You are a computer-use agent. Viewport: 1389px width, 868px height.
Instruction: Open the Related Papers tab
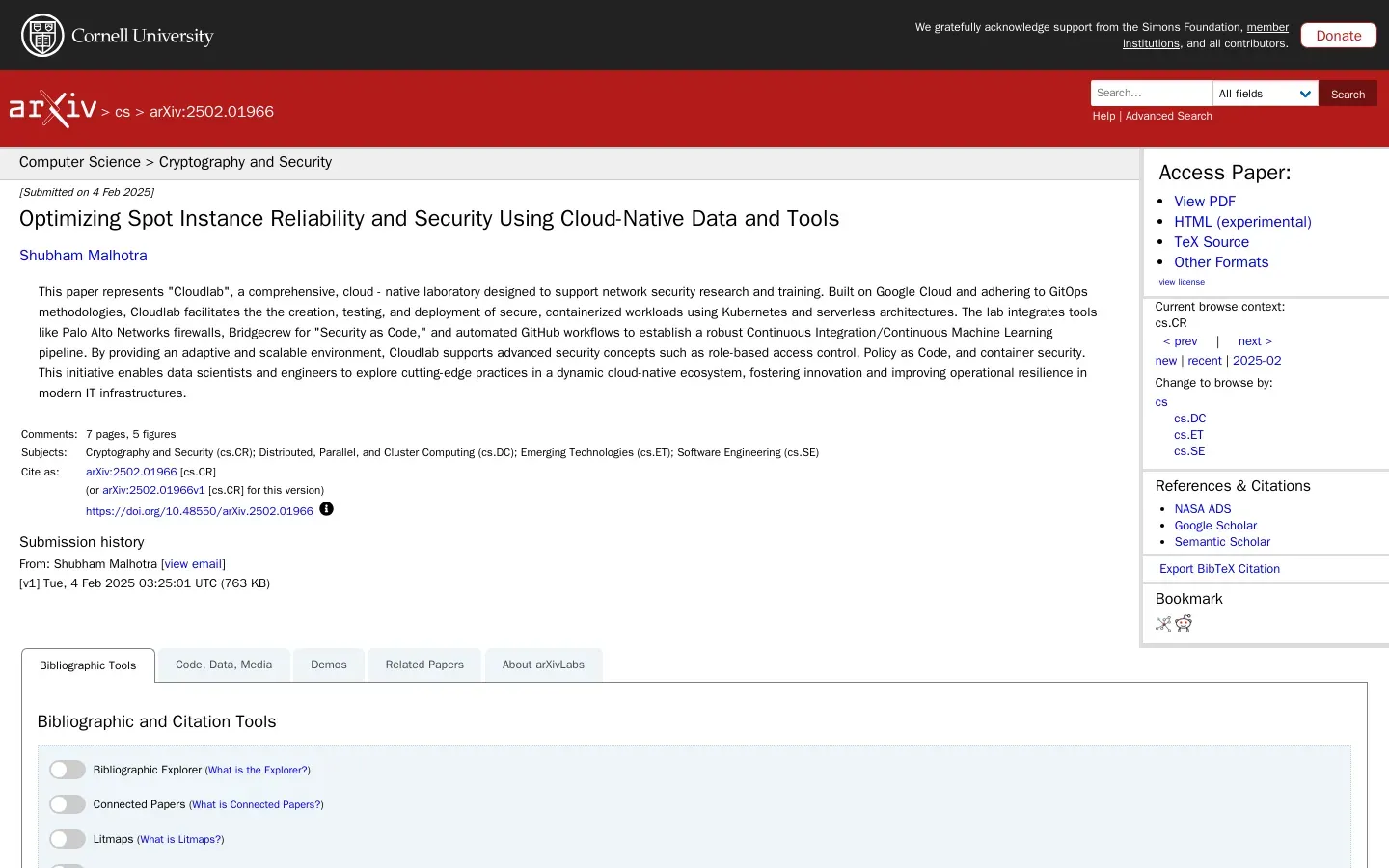tap(424, 665)
